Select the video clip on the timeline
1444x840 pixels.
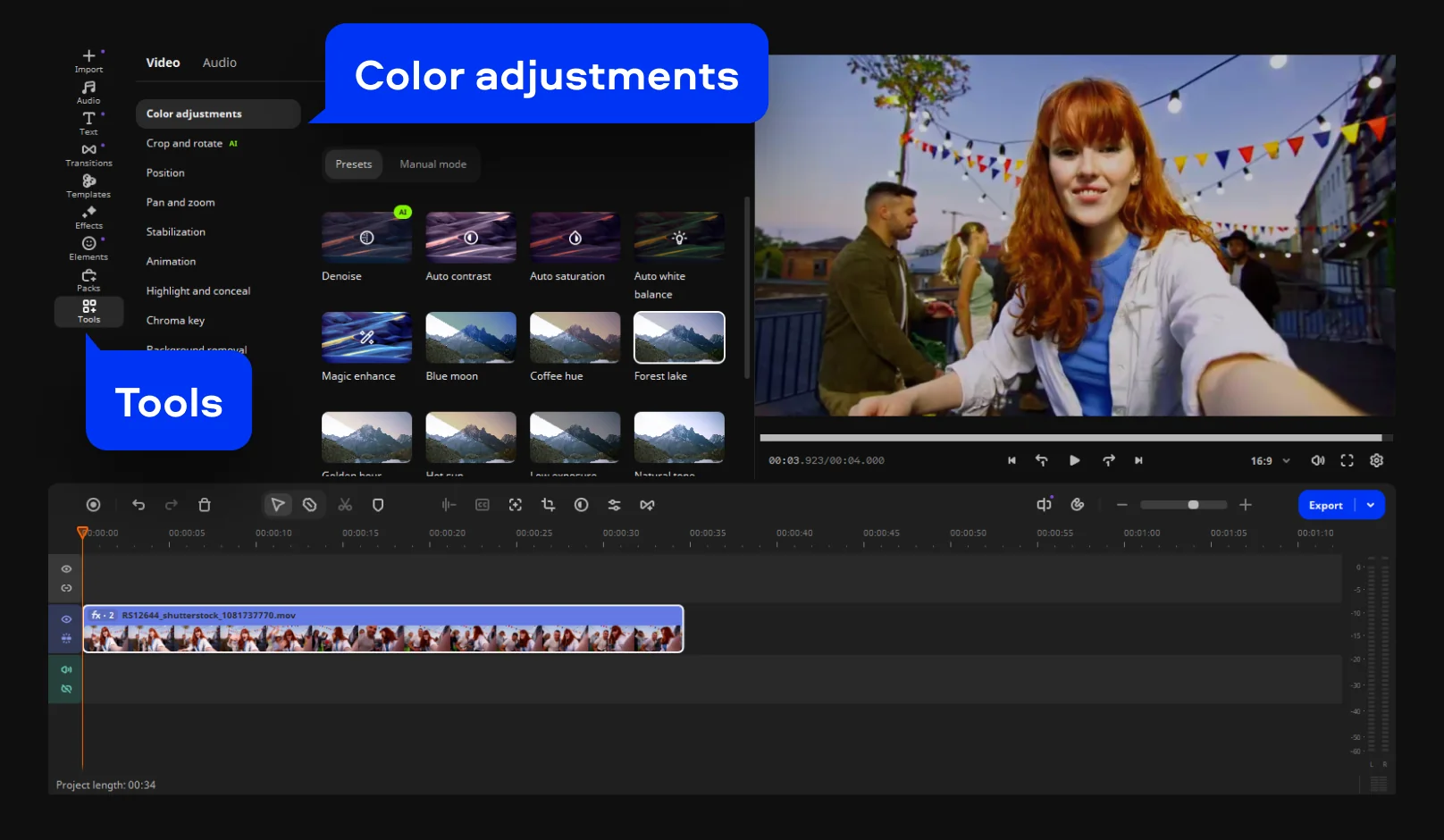click(383, 629)
